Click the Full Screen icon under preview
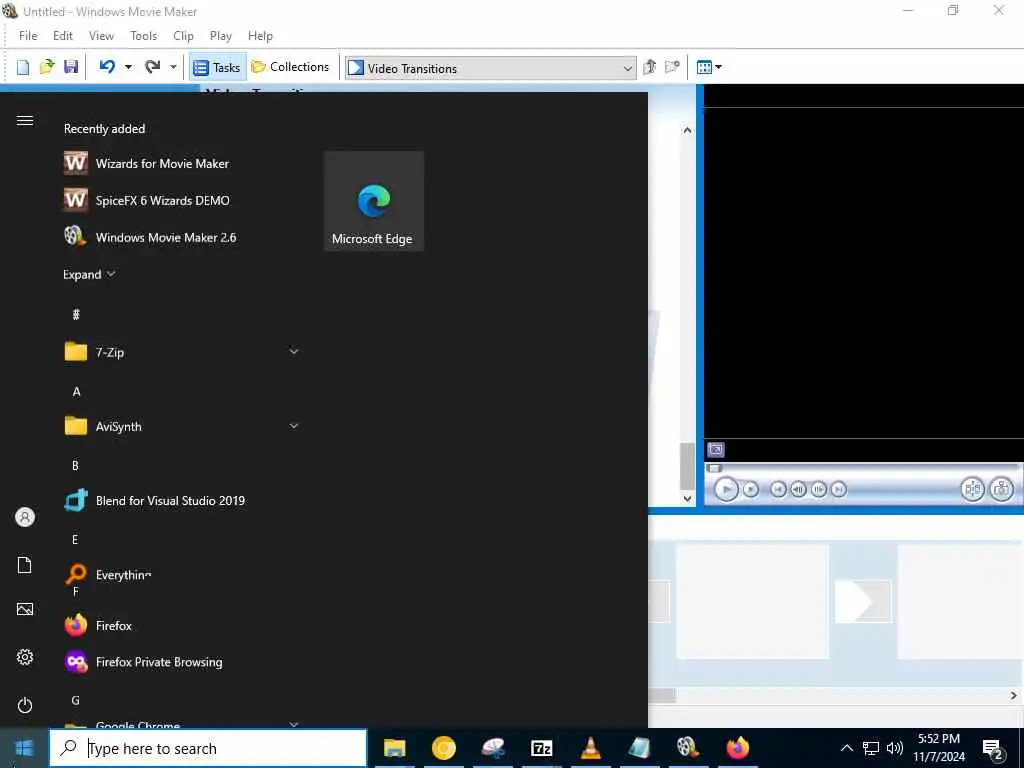 click(x=716, y=449)
